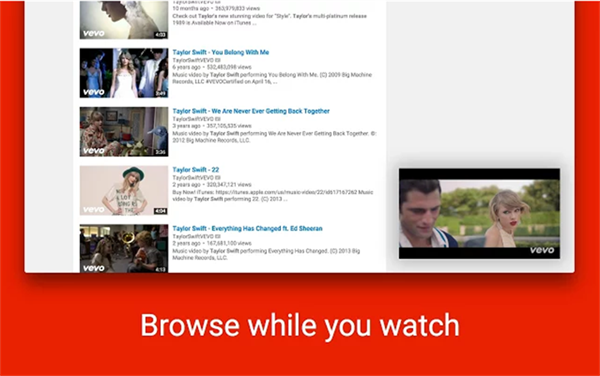Select Taylor Swift 22 video thumbnail
Image resolution: width=600 pixels, height=376 pixels.
coord(124,190)
